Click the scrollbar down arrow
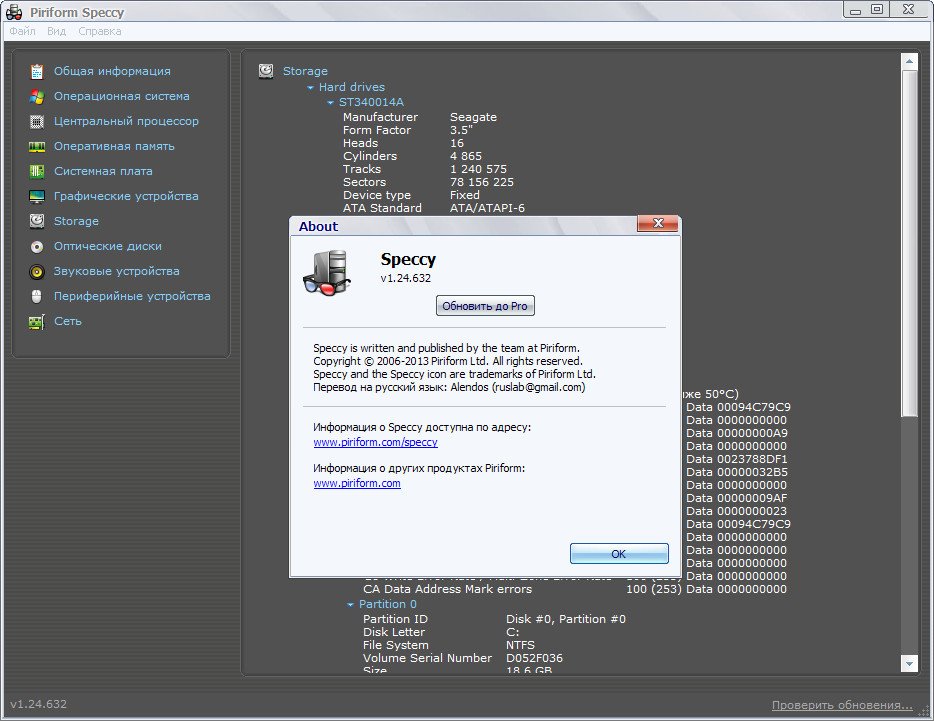The width and height of the screenshot is (934, 721). (x=909, y=663)
